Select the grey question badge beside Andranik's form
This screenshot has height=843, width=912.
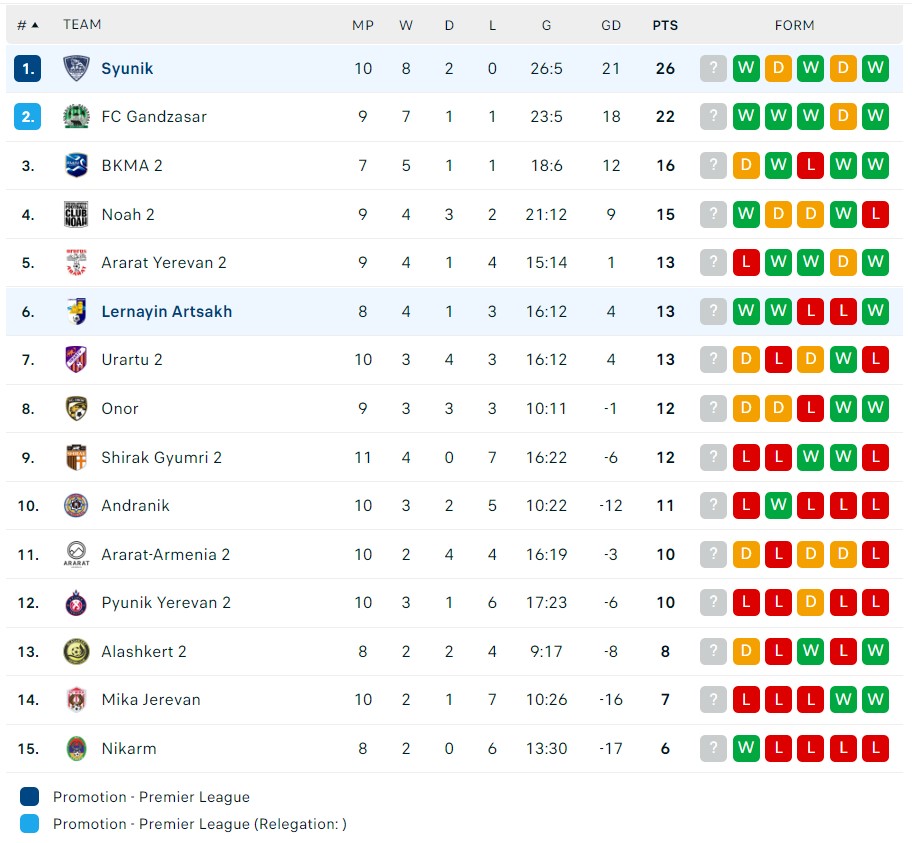coord(713,505)
